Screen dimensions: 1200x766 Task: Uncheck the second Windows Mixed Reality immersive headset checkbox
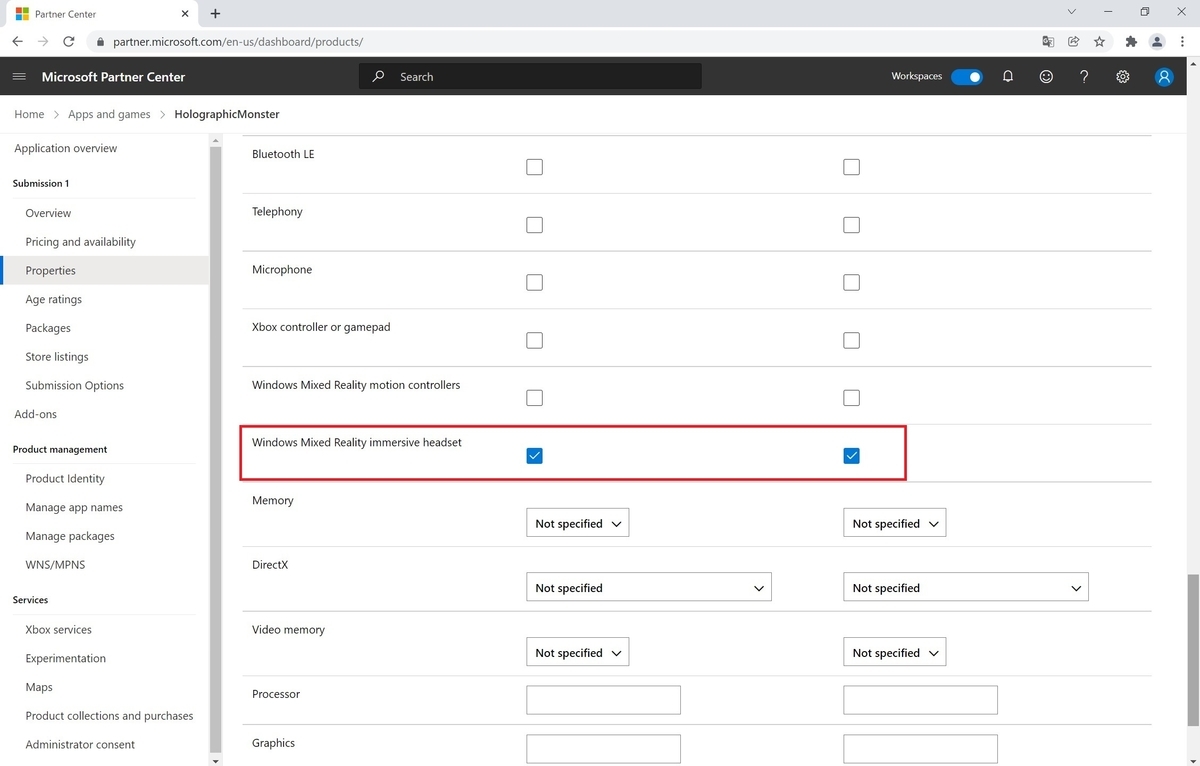tap(852, 456)
